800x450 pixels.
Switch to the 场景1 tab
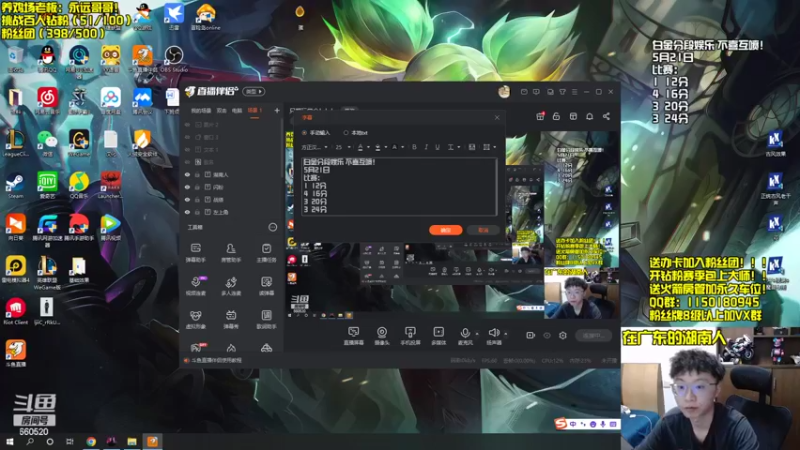(x=255, y=110)
